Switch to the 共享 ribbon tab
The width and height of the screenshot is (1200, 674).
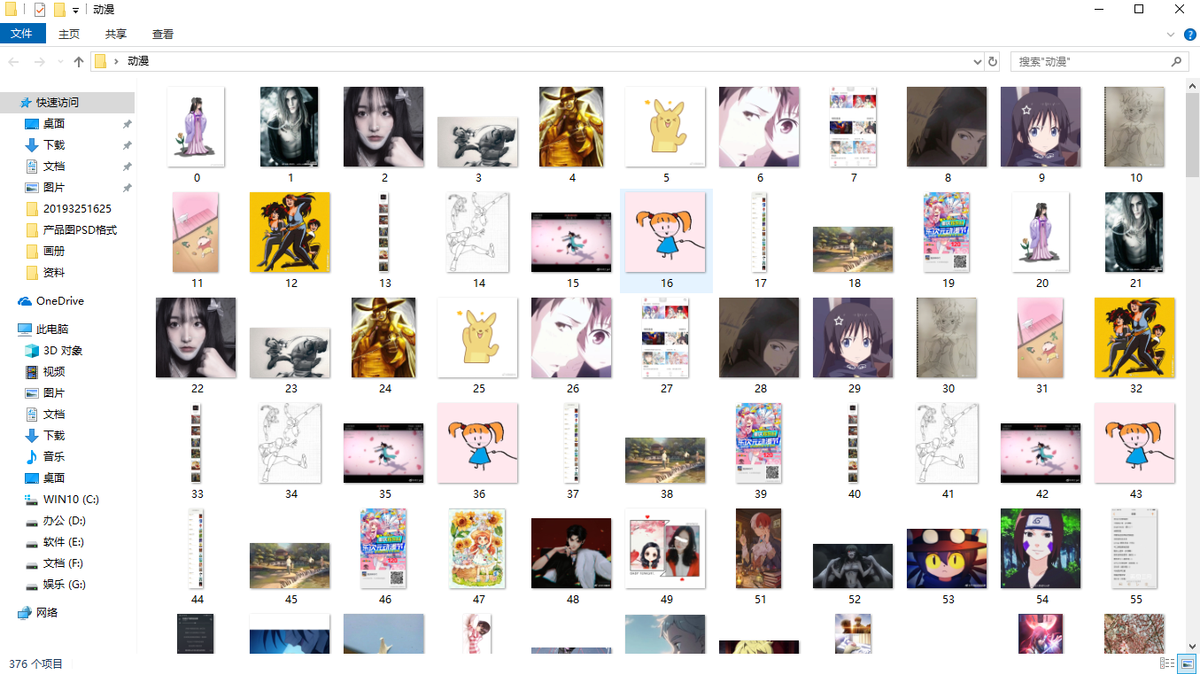[x=116, y=34]
